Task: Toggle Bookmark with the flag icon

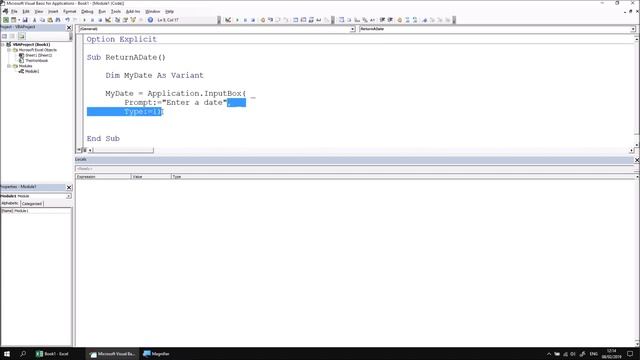Action: tap(424, 20)
